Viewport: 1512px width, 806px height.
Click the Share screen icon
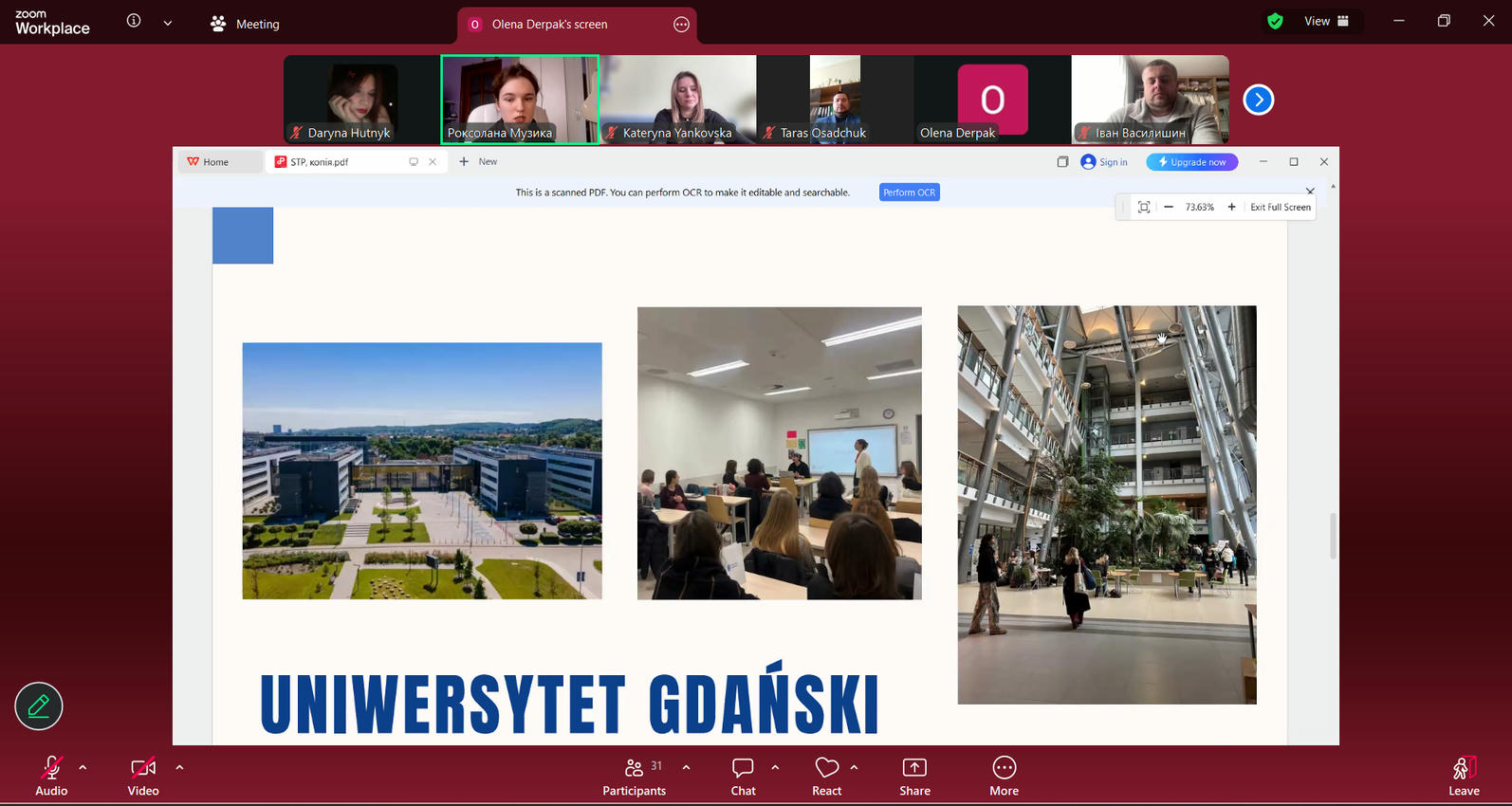click(914, 776)
